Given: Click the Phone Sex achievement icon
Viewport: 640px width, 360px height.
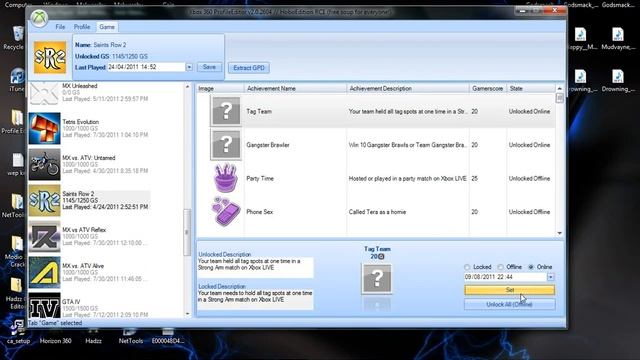Looking at the screenshot, I should 226,211.
